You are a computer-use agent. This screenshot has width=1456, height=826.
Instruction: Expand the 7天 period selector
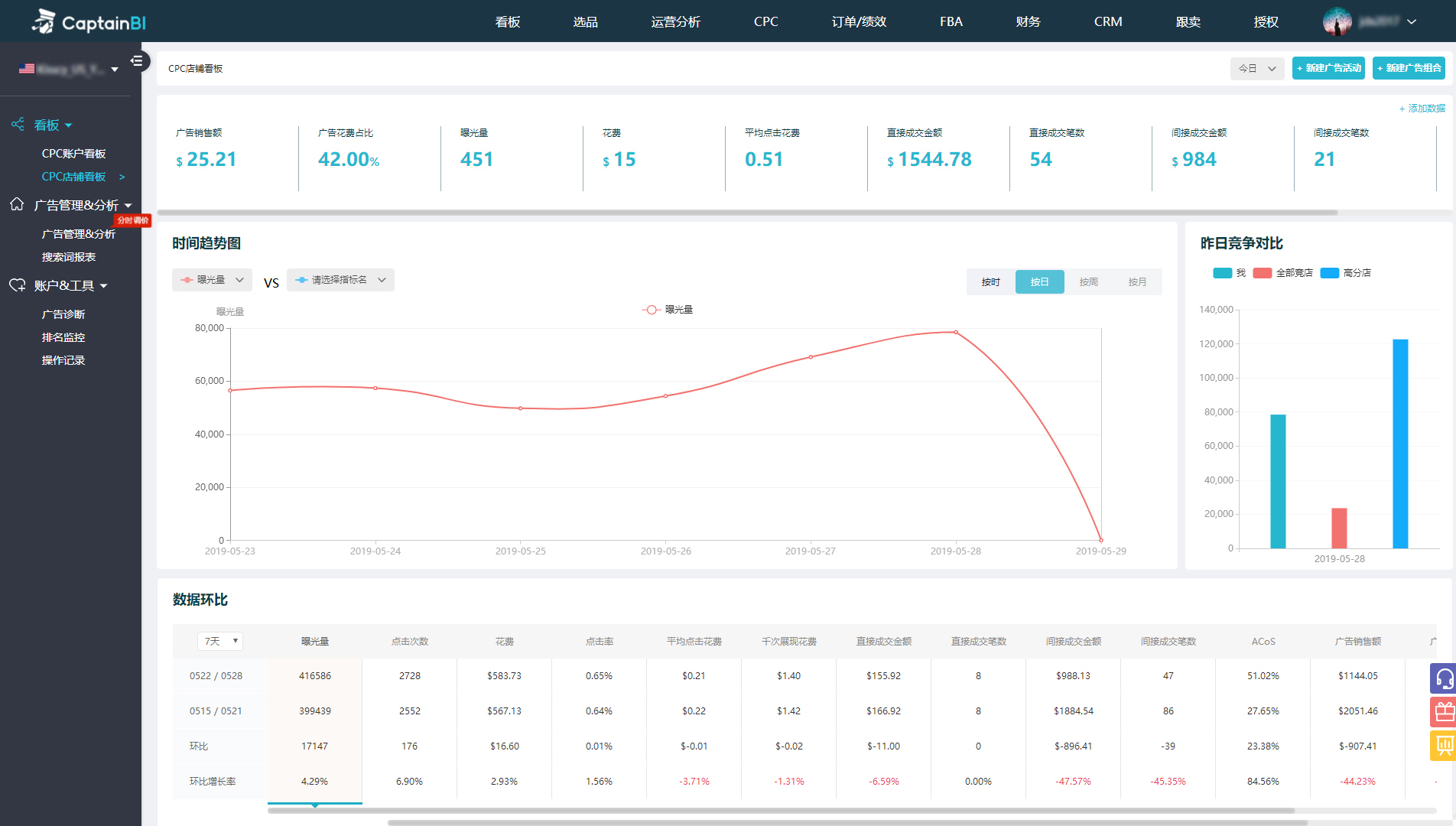coord(220,641)
